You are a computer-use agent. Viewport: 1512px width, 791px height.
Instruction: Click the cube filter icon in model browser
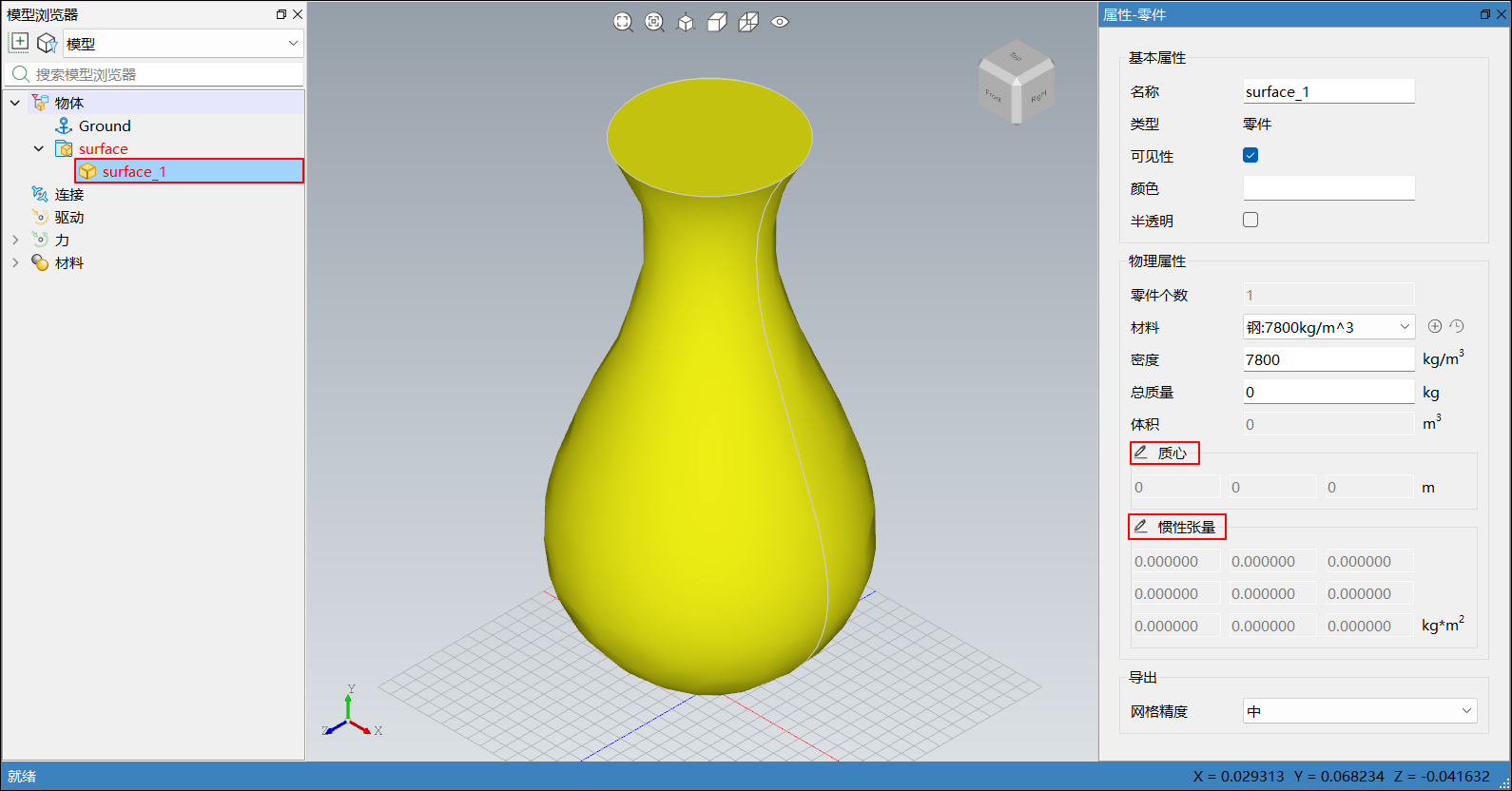click(x=47, y=43)
